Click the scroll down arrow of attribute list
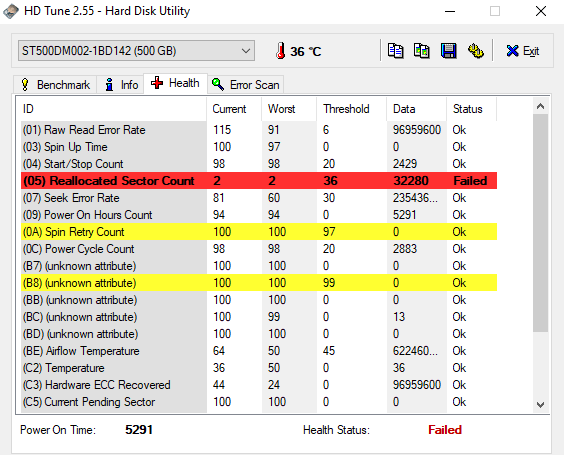Image resolution: width=564 pixels, height=455 pixels. click(x=540, y=405)
